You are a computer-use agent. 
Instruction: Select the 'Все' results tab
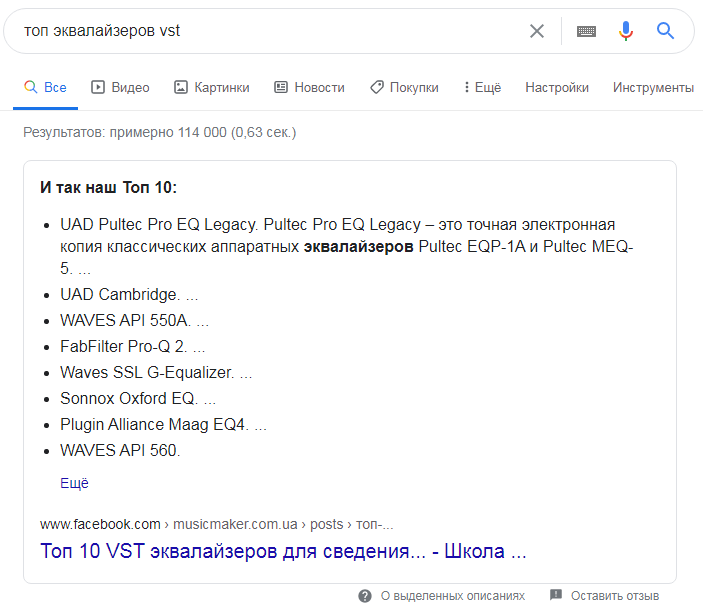45,87
